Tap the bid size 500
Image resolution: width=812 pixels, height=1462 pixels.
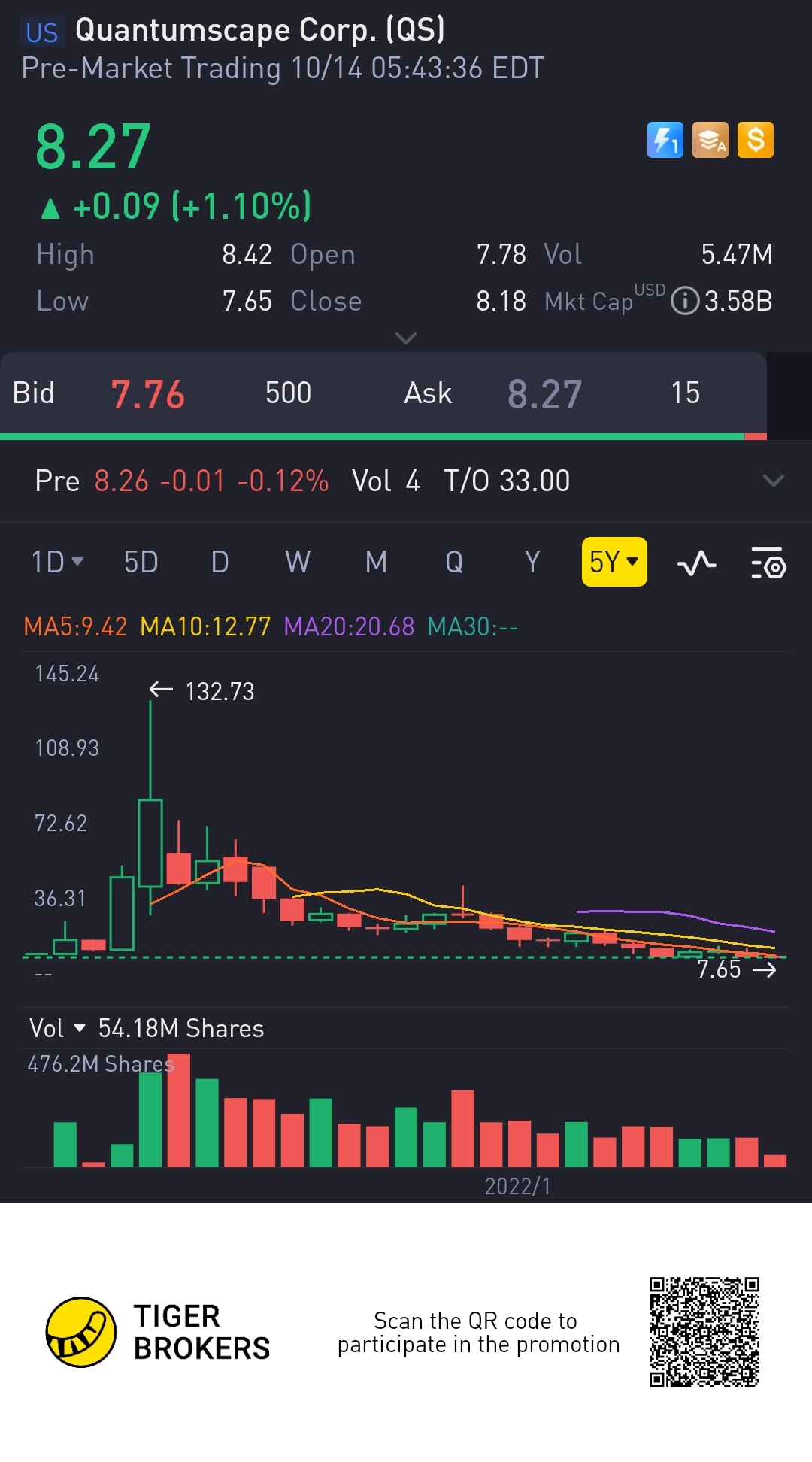tap(288, 393)
